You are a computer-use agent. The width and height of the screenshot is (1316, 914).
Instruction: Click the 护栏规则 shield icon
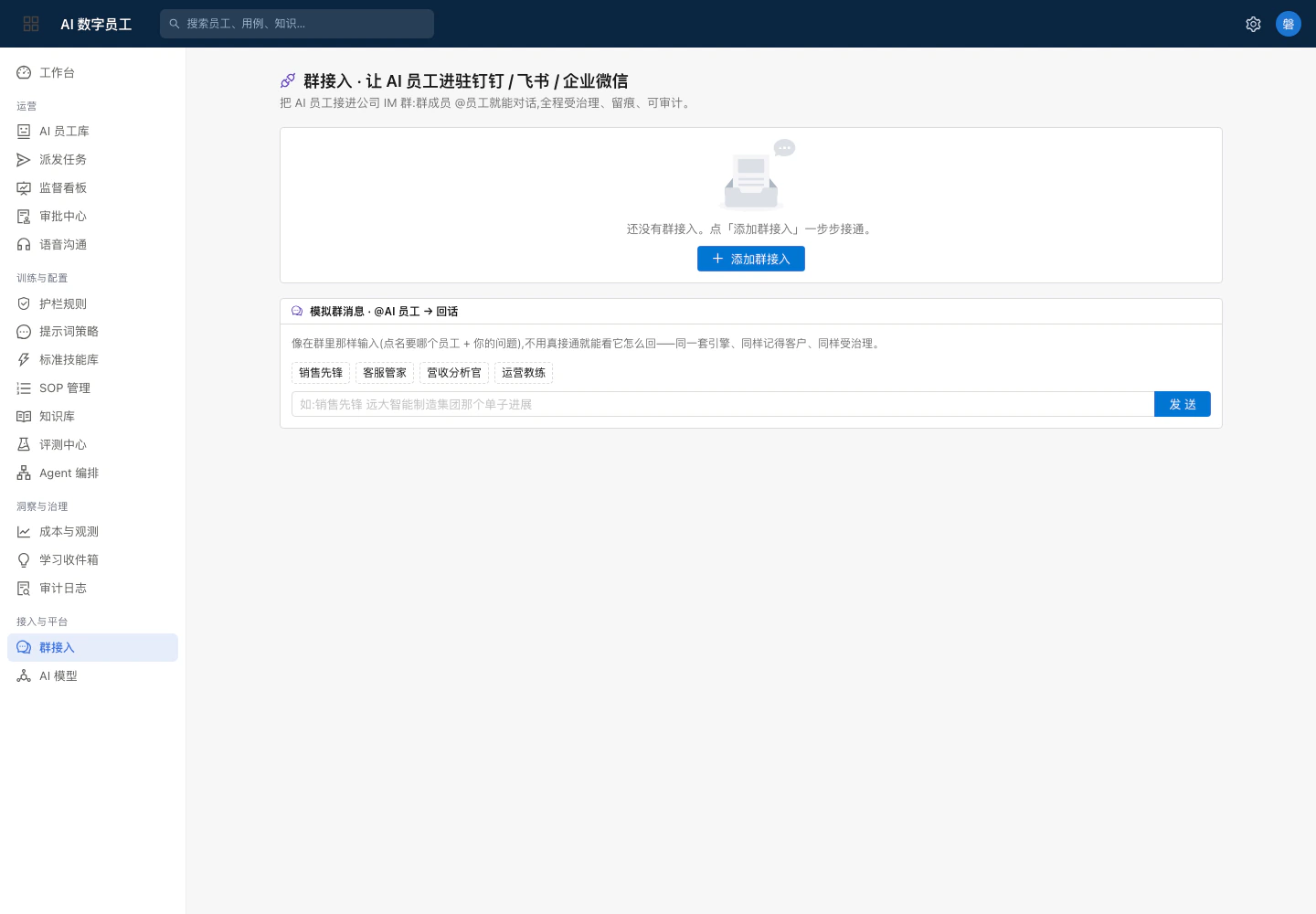click(24, 303)
